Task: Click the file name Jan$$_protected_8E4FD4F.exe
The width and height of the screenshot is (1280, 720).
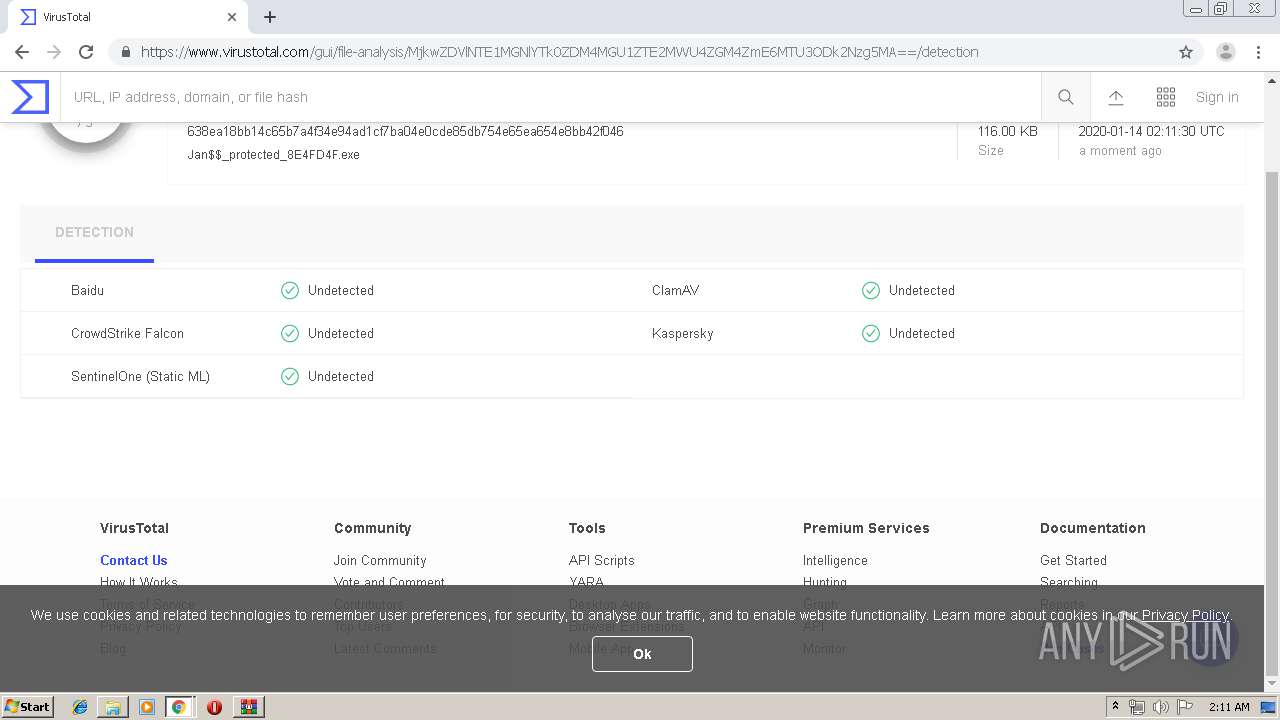Action: pos(273,155)
